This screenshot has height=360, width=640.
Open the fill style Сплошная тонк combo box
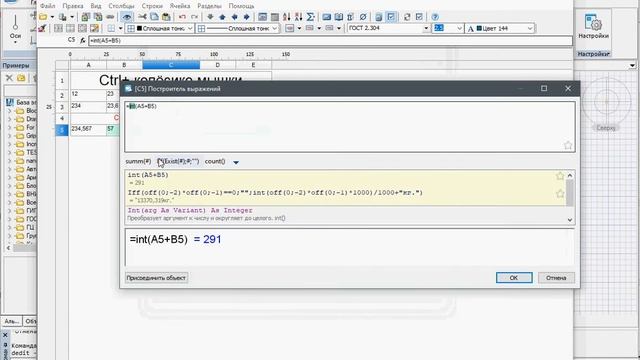pos(160,28)
